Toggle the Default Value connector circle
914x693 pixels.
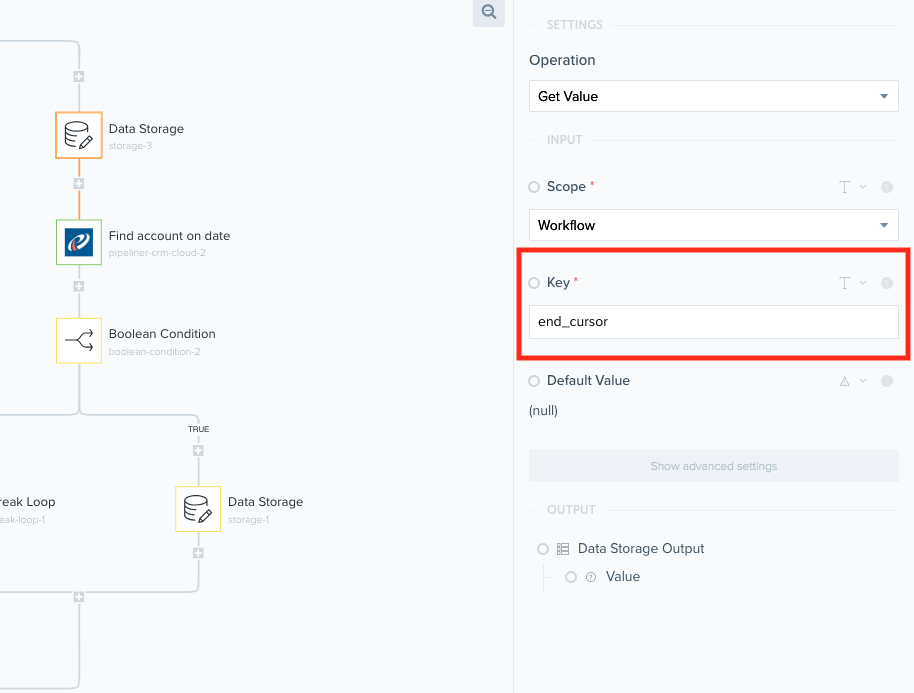point(534,381)
